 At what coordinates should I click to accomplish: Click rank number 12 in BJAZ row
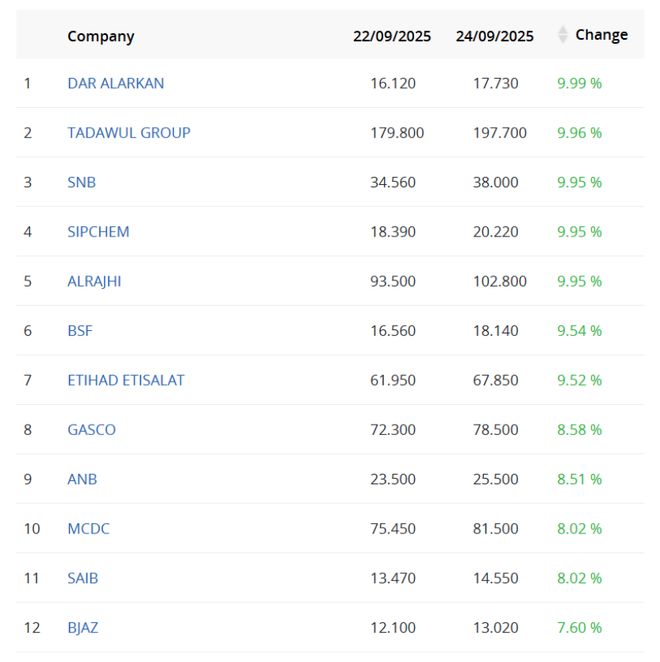32,627
